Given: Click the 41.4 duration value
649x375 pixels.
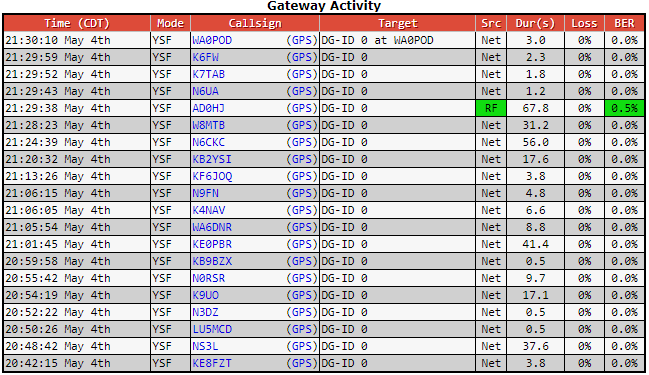Looking at the screenshot, I should (535, 244).
